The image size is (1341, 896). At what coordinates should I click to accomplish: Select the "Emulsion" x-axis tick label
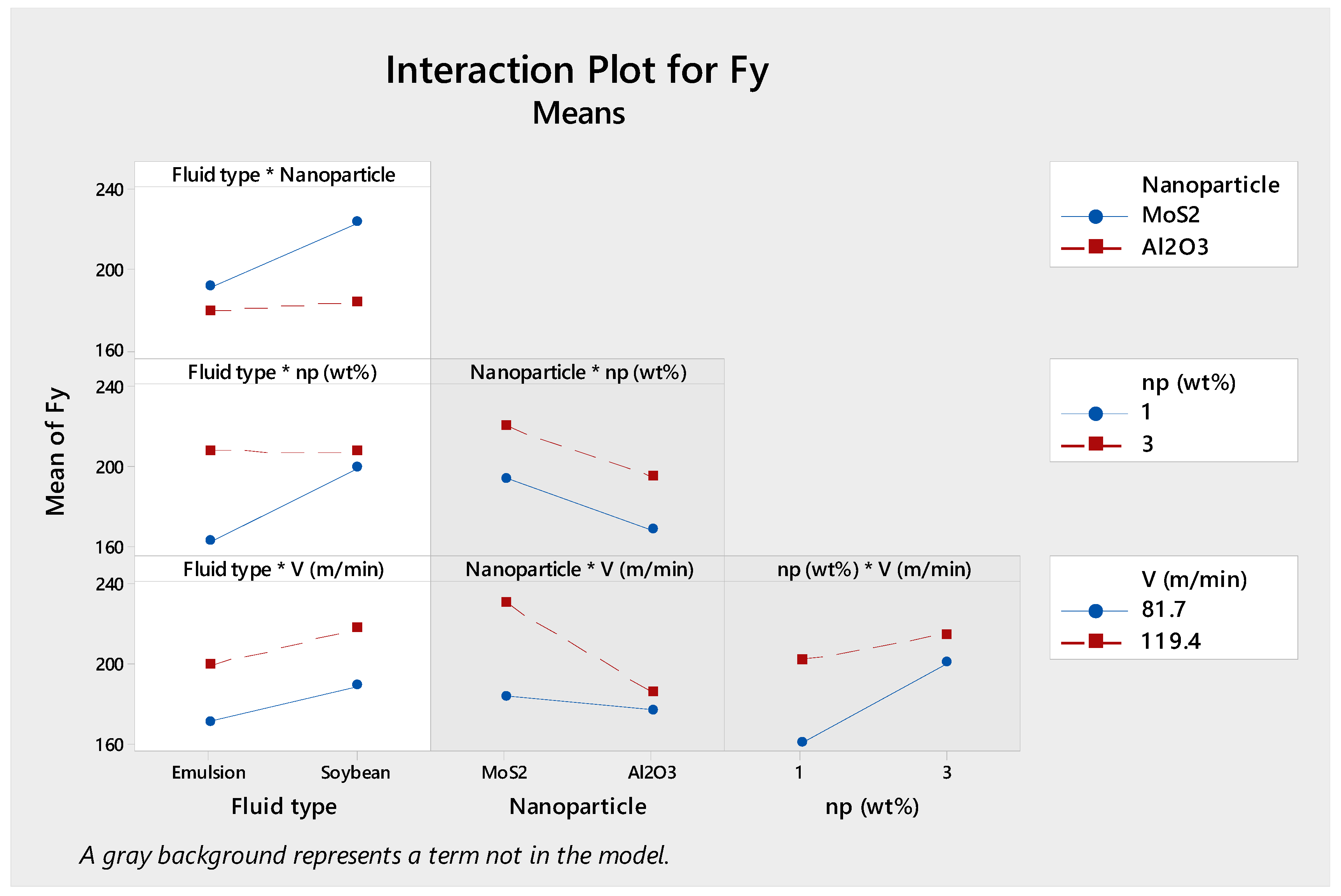tap(209, 772)
